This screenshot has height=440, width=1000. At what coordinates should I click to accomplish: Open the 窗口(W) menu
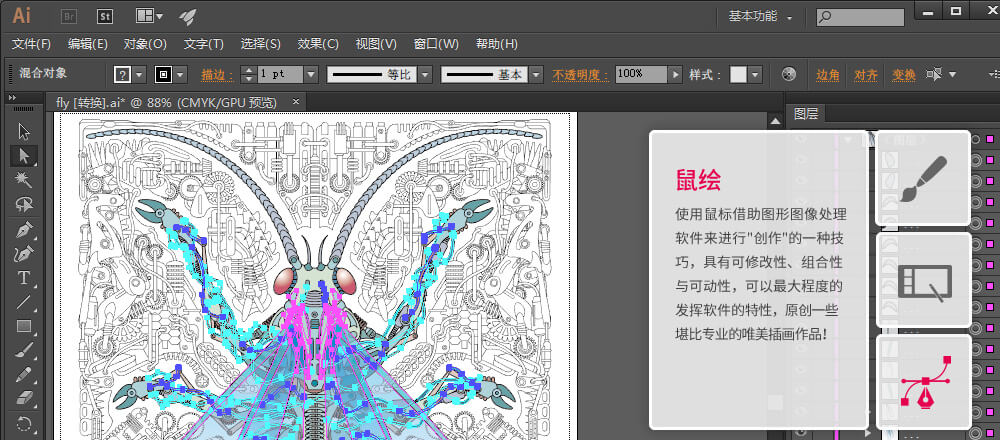click(435, 44)
